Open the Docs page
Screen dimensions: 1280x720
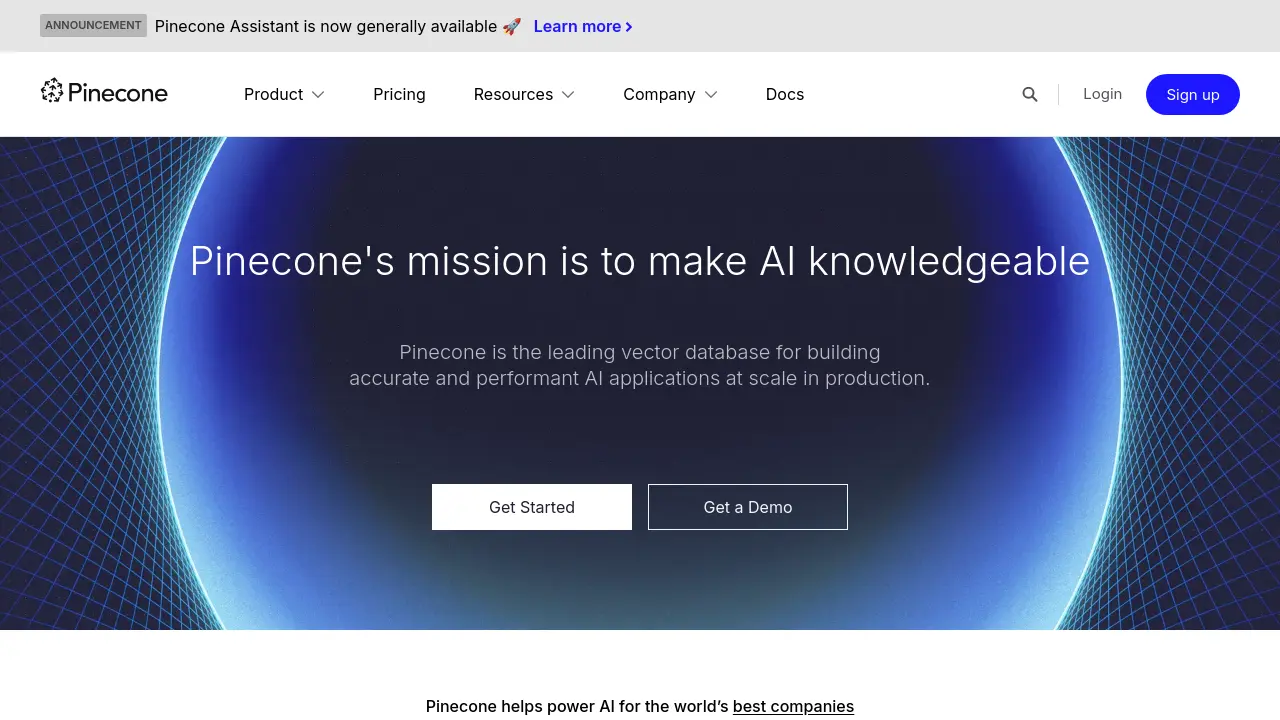(785, 94)
